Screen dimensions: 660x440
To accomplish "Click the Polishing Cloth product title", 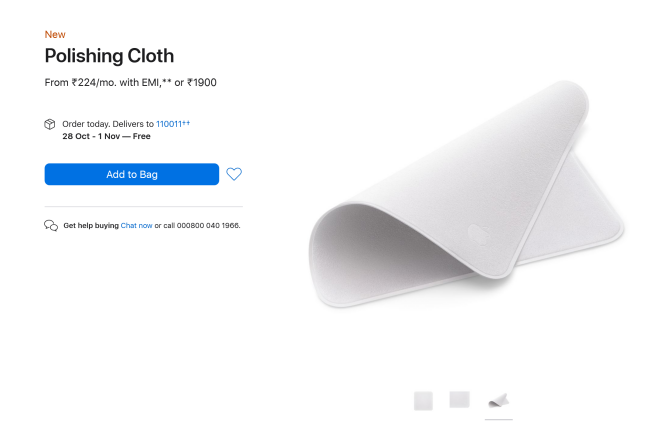I will click(x=109, y=56).
